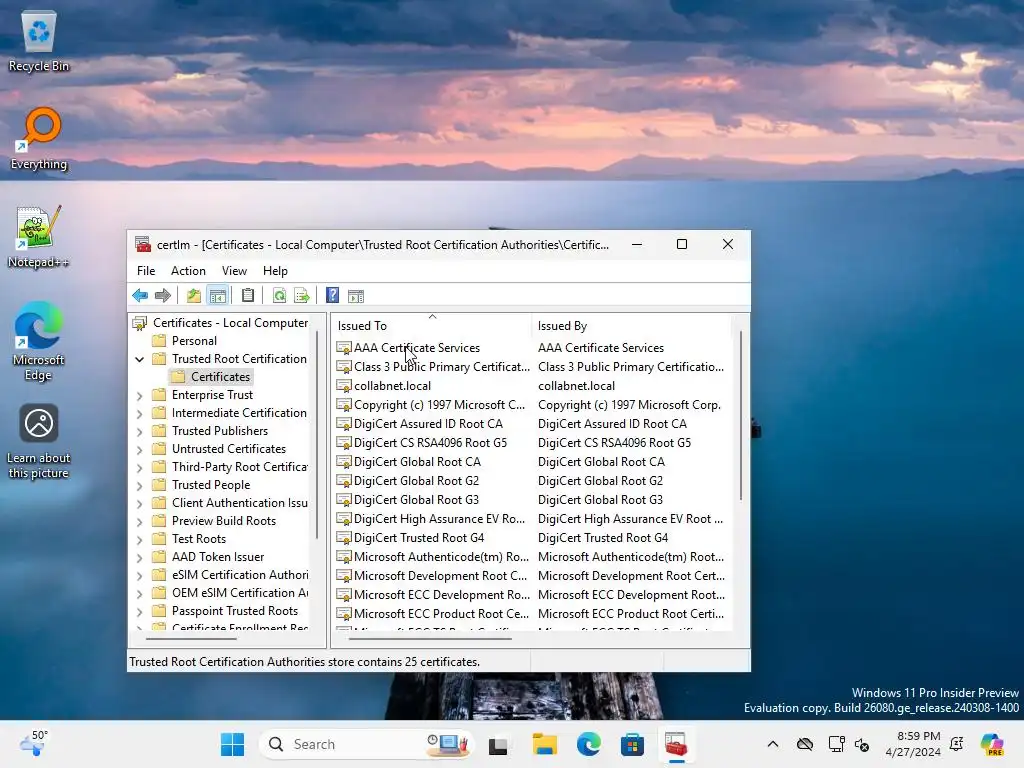Open Microsoft Edge desktop shortcut

pos(39,342)
